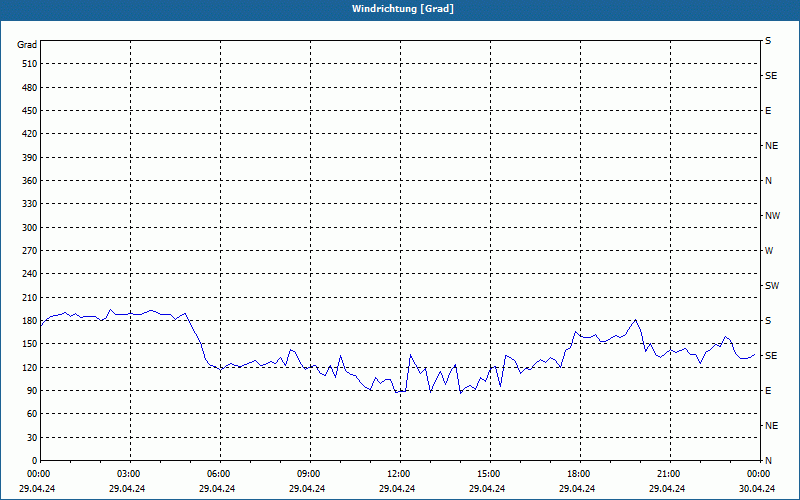Image resolution: width=800 pixels, height=500 pixels.
Task: Click the 21:00 time axis label
Action: point(670,474)
